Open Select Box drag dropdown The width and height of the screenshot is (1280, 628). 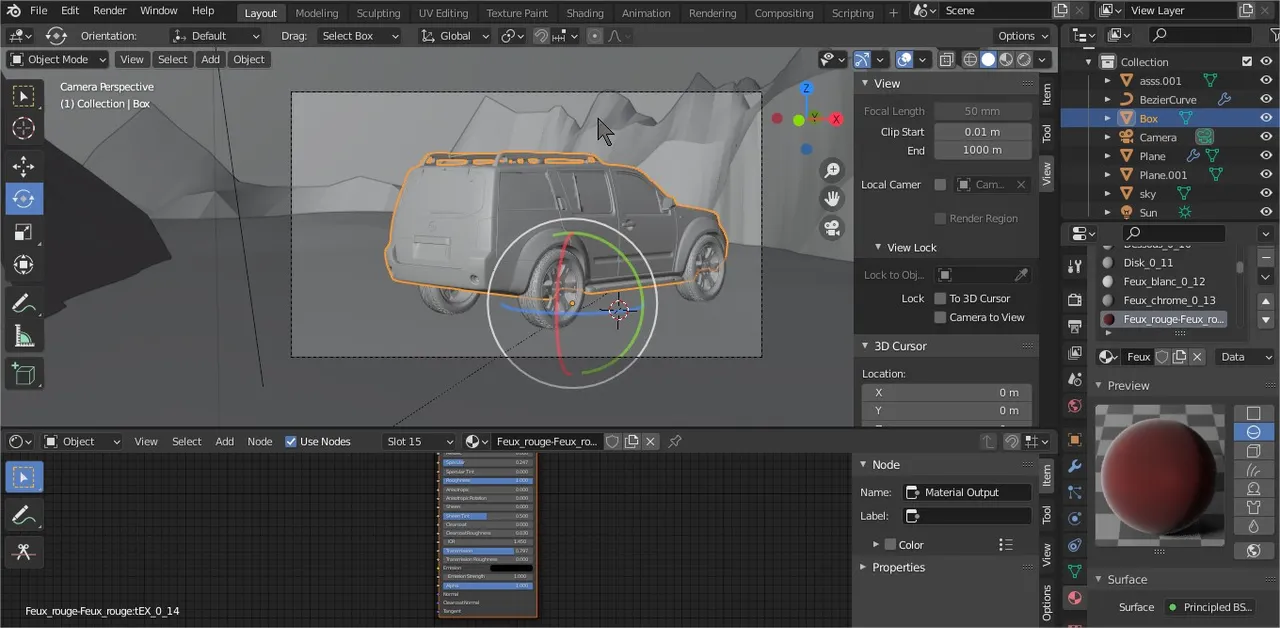tap(358, 35)
